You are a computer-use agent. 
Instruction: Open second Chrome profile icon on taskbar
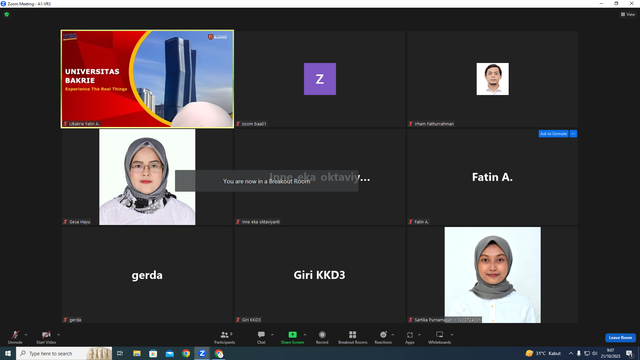[219, 353]
